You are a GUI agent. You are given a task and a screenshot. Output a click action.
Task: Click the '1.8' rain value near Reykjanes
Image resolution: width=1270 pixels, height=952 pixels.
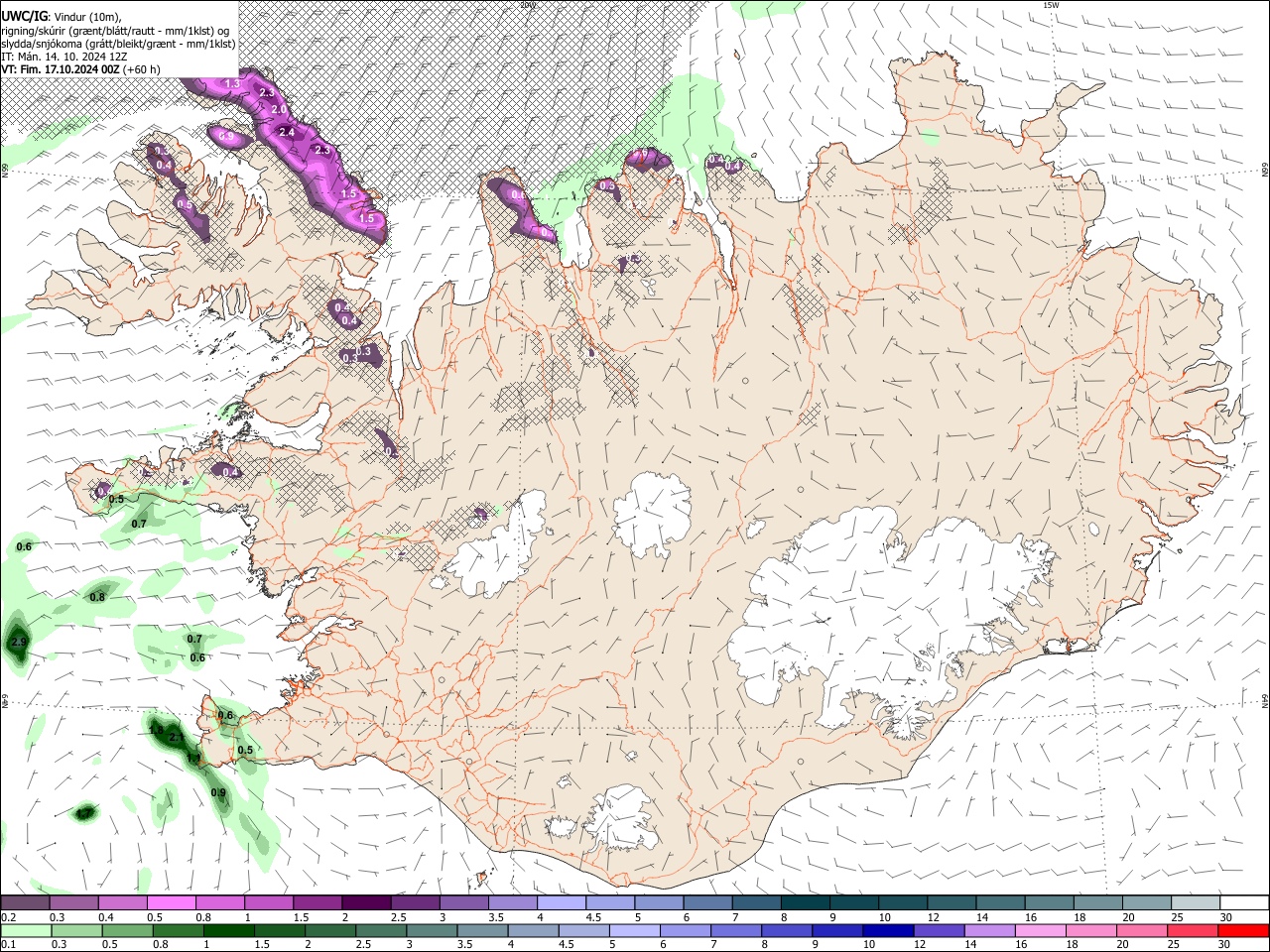156,730
